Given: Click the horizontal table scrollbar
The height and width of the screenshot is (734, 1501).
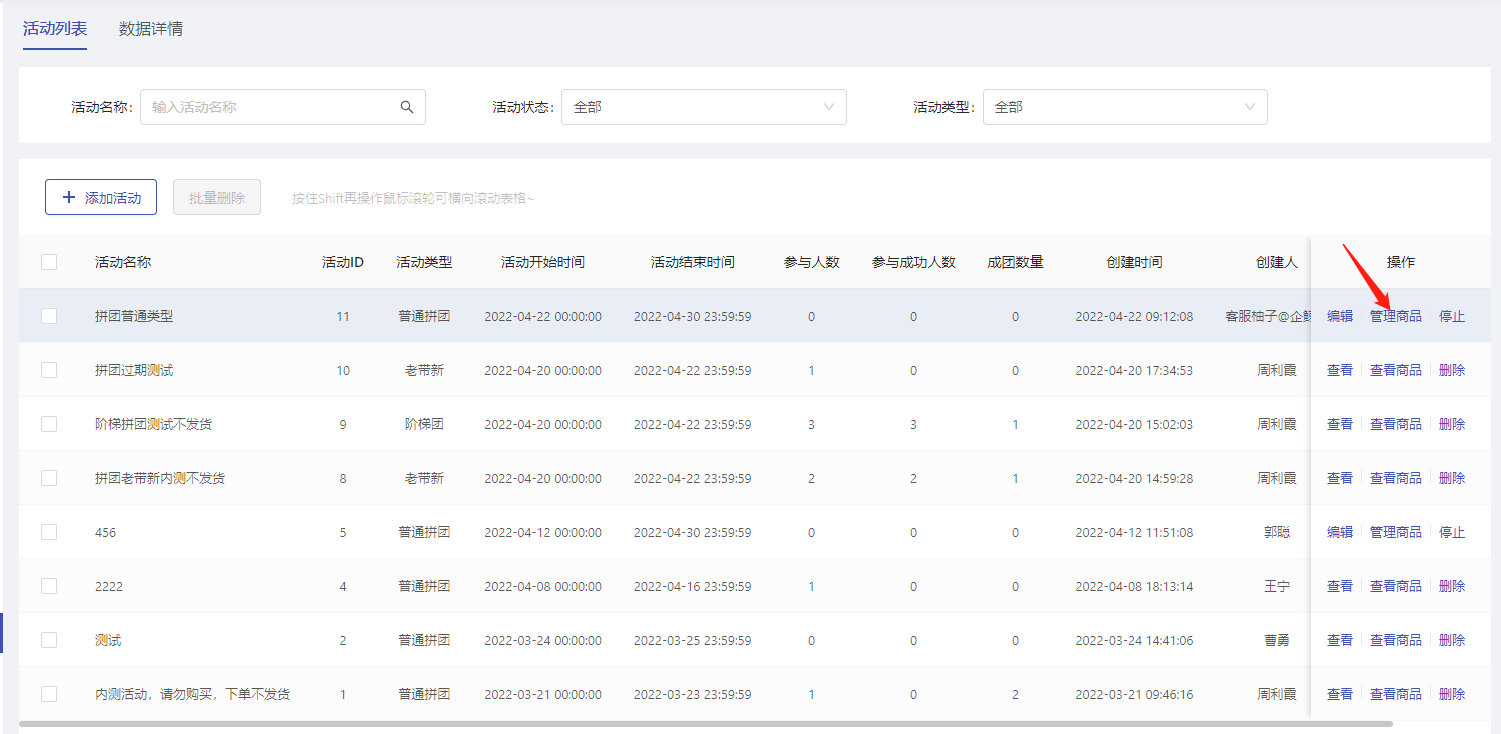Looking at the screenshot, I should point(706,723).
